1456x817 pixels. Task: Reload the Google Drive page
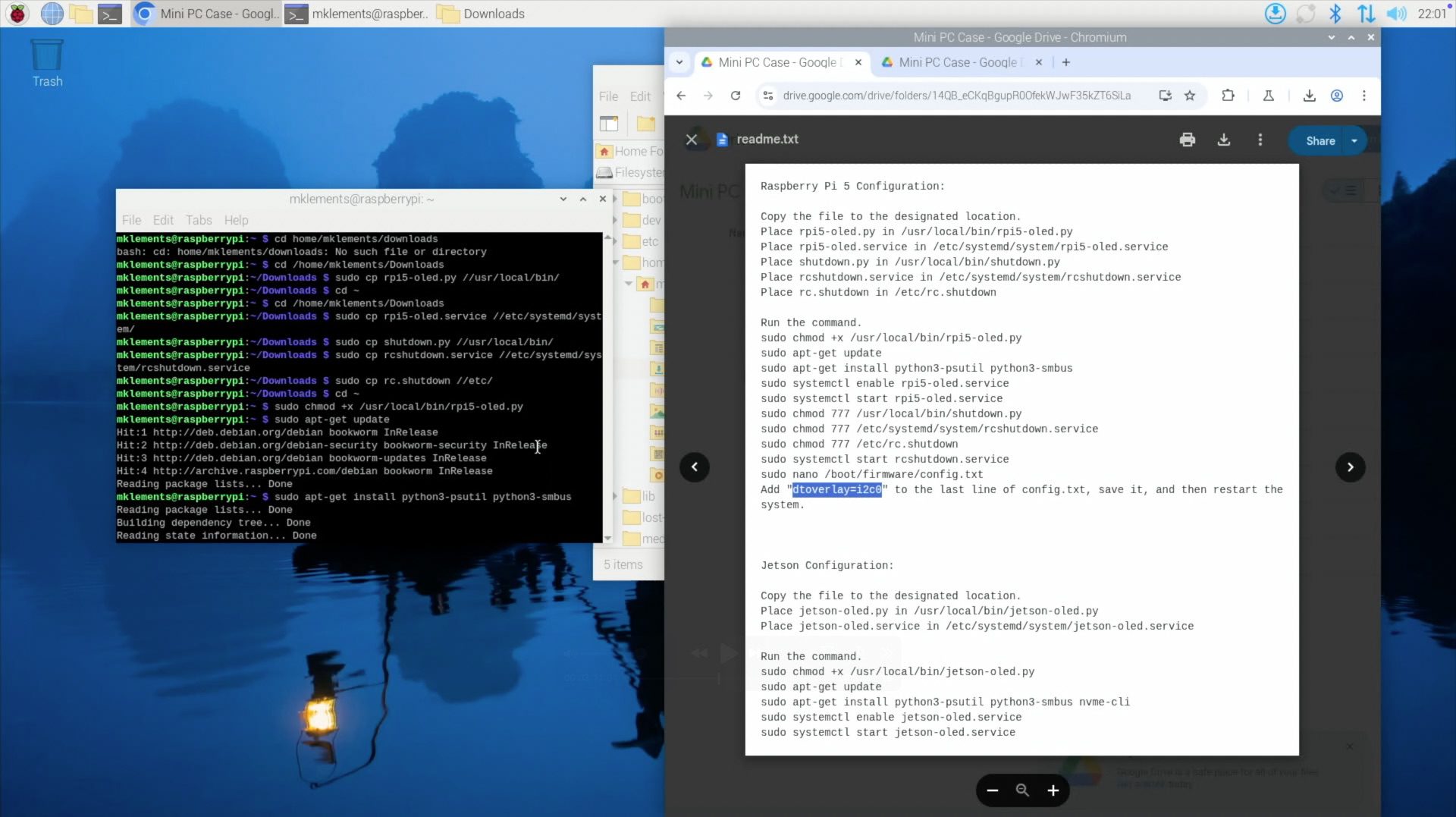[x=735, y=96]
